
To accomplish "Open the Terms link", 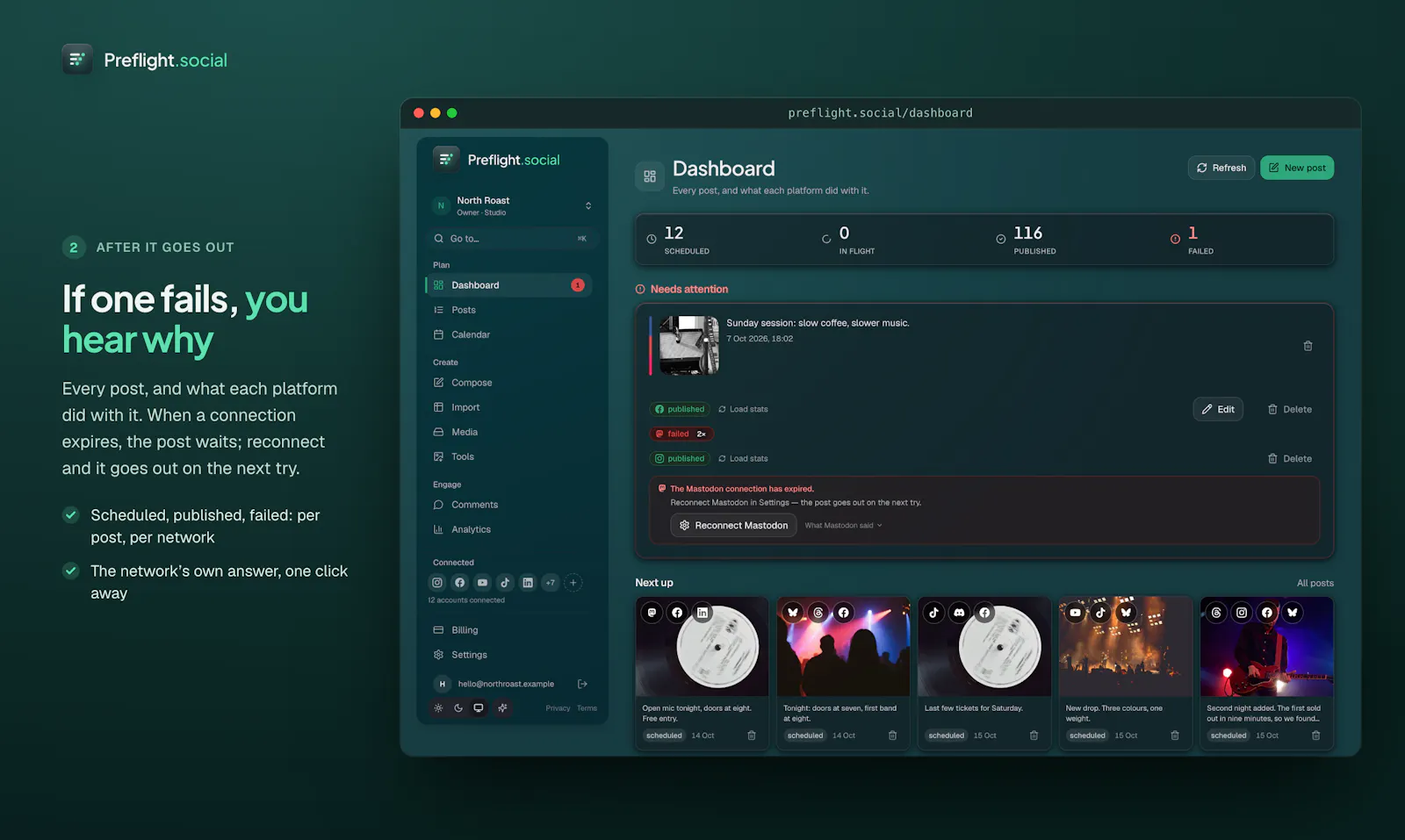I will click(x=587, y=708).
